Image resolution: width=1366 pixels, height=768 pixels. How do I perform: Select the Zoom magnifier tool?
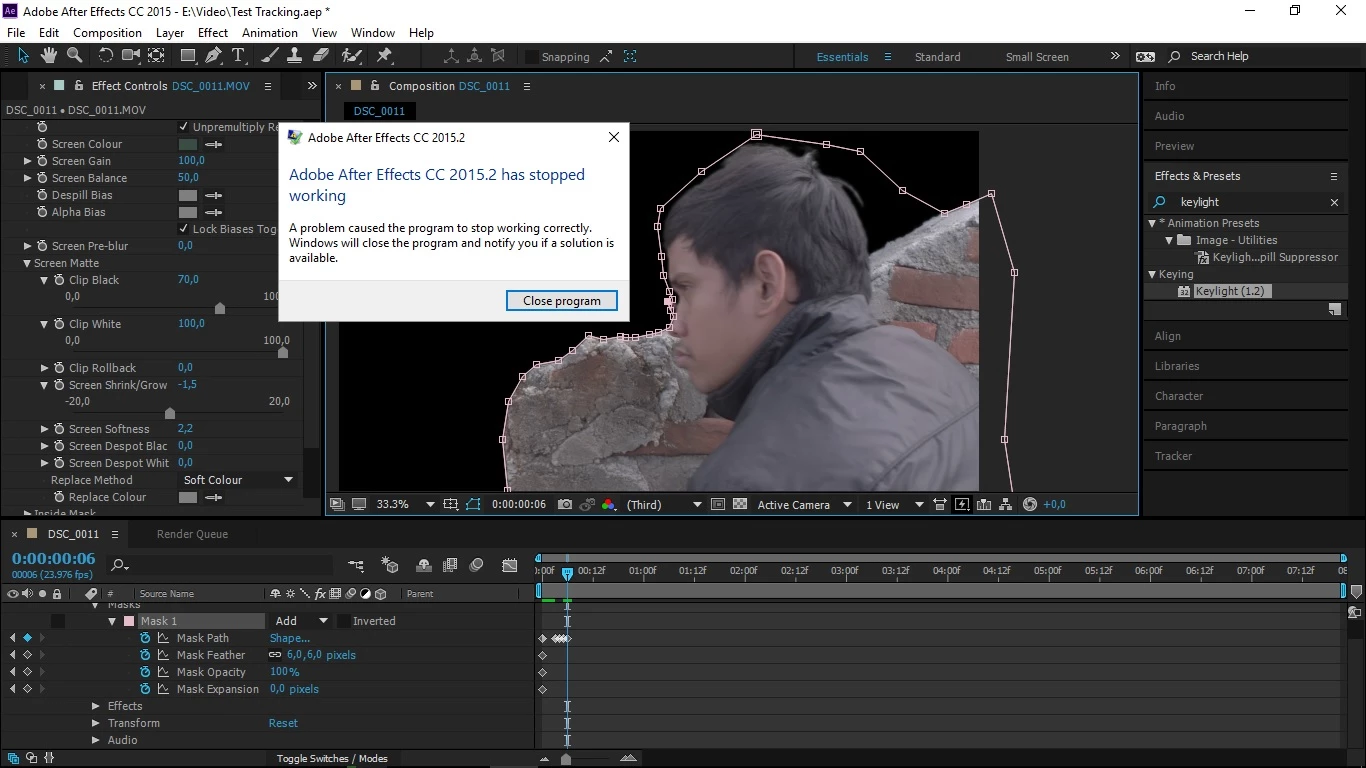[x=75, y=56]
